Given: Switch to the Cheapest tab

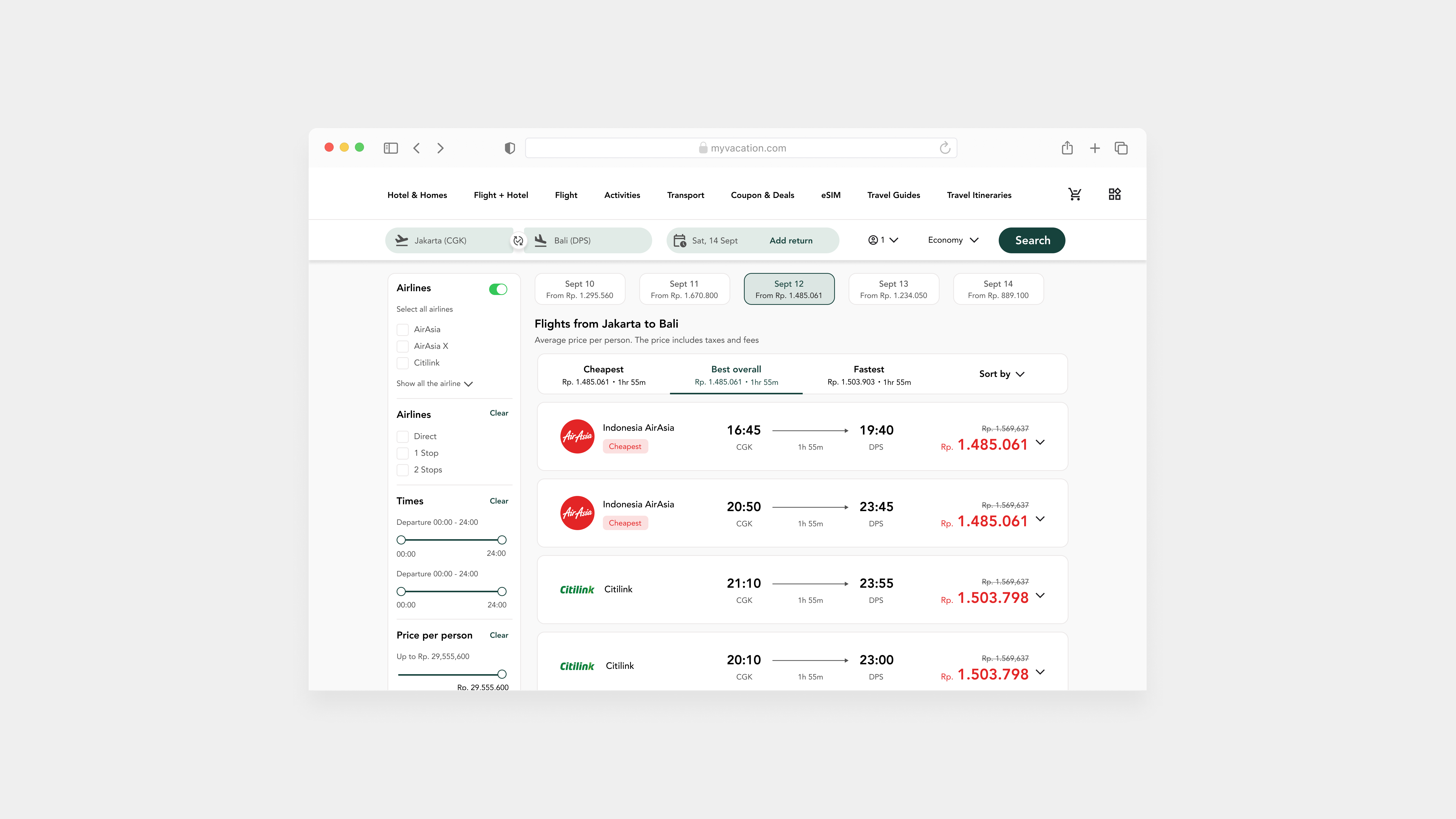Looking at the screenshot, I should 604,375.
